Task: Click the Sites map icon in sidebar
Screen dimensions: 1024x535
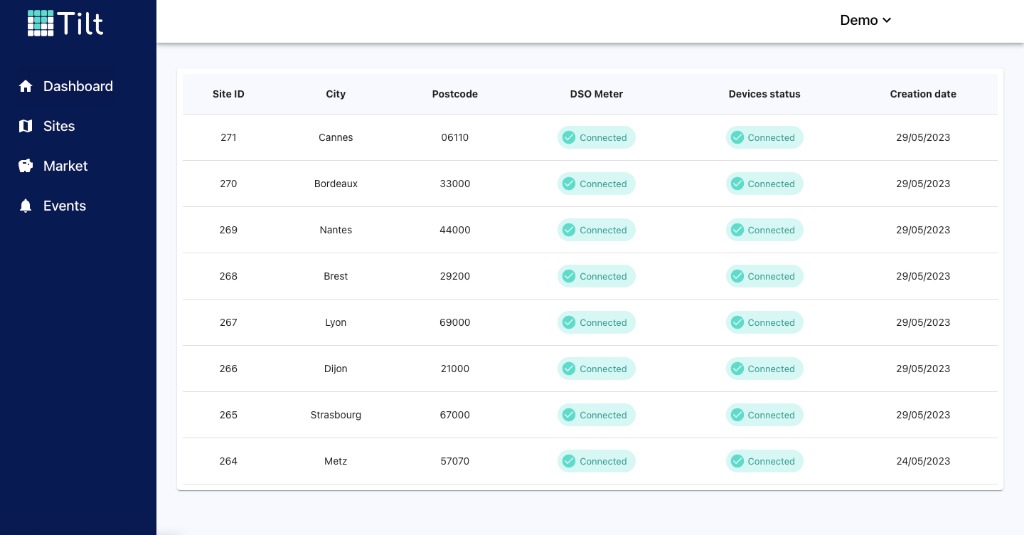Action: coord(26,126)
